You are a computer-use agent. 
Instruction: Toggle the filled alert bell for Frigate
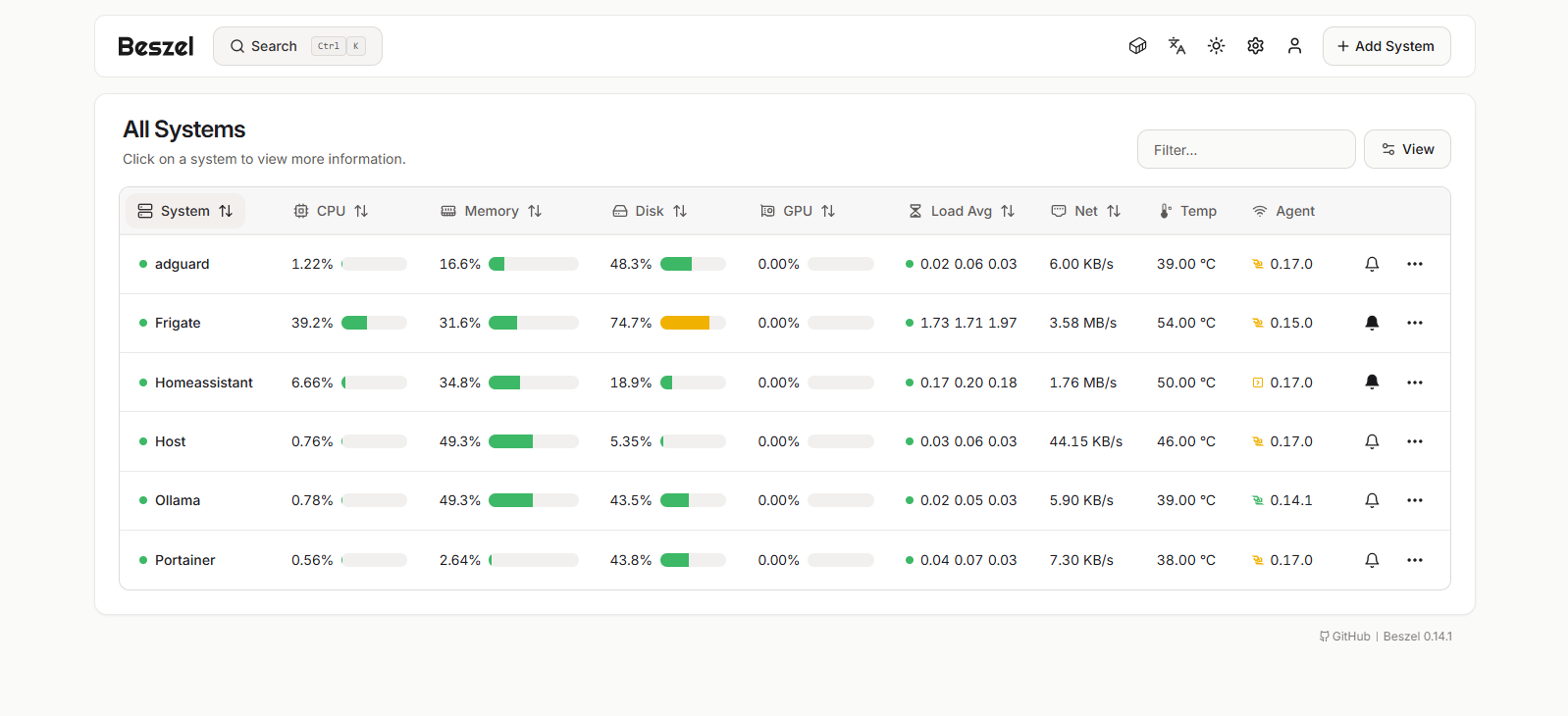[1372, 323]
